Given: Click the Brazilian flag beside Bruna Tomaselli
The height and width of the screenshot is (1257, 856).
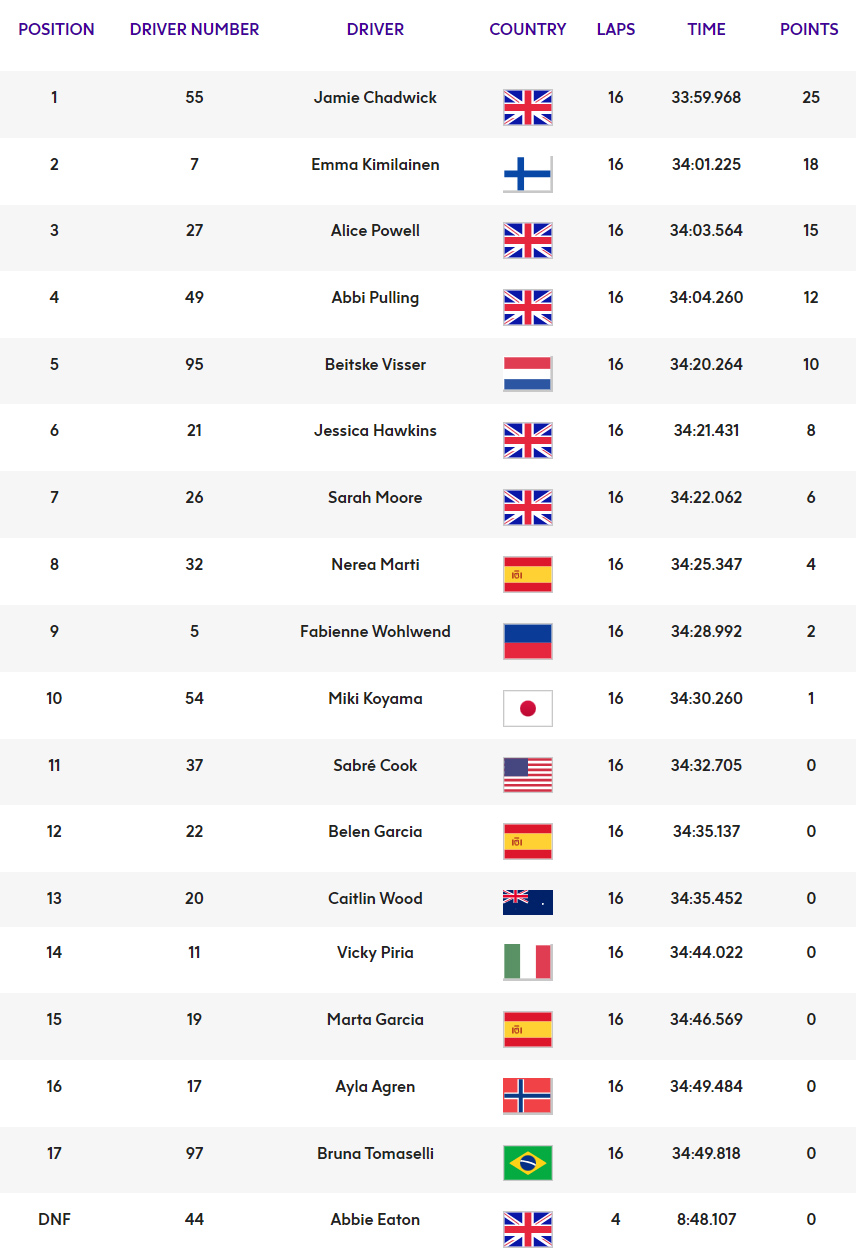Looking at the screenshot, I should coord(528,1163).
